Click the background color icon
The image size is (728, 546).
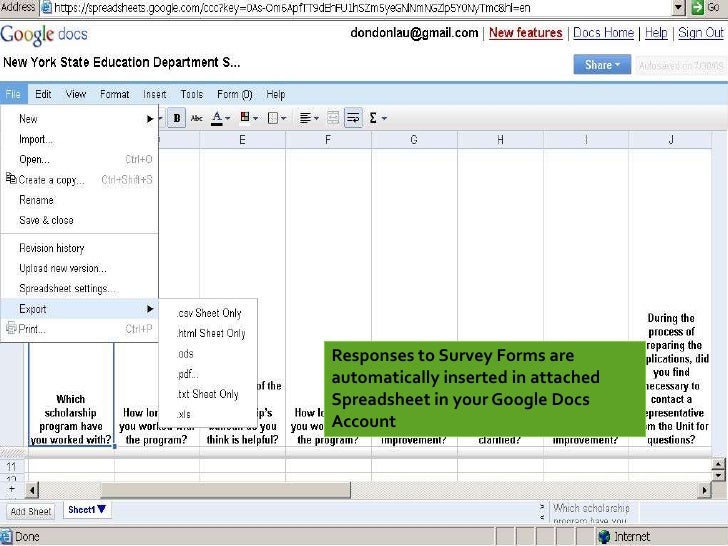coord(245,117)
